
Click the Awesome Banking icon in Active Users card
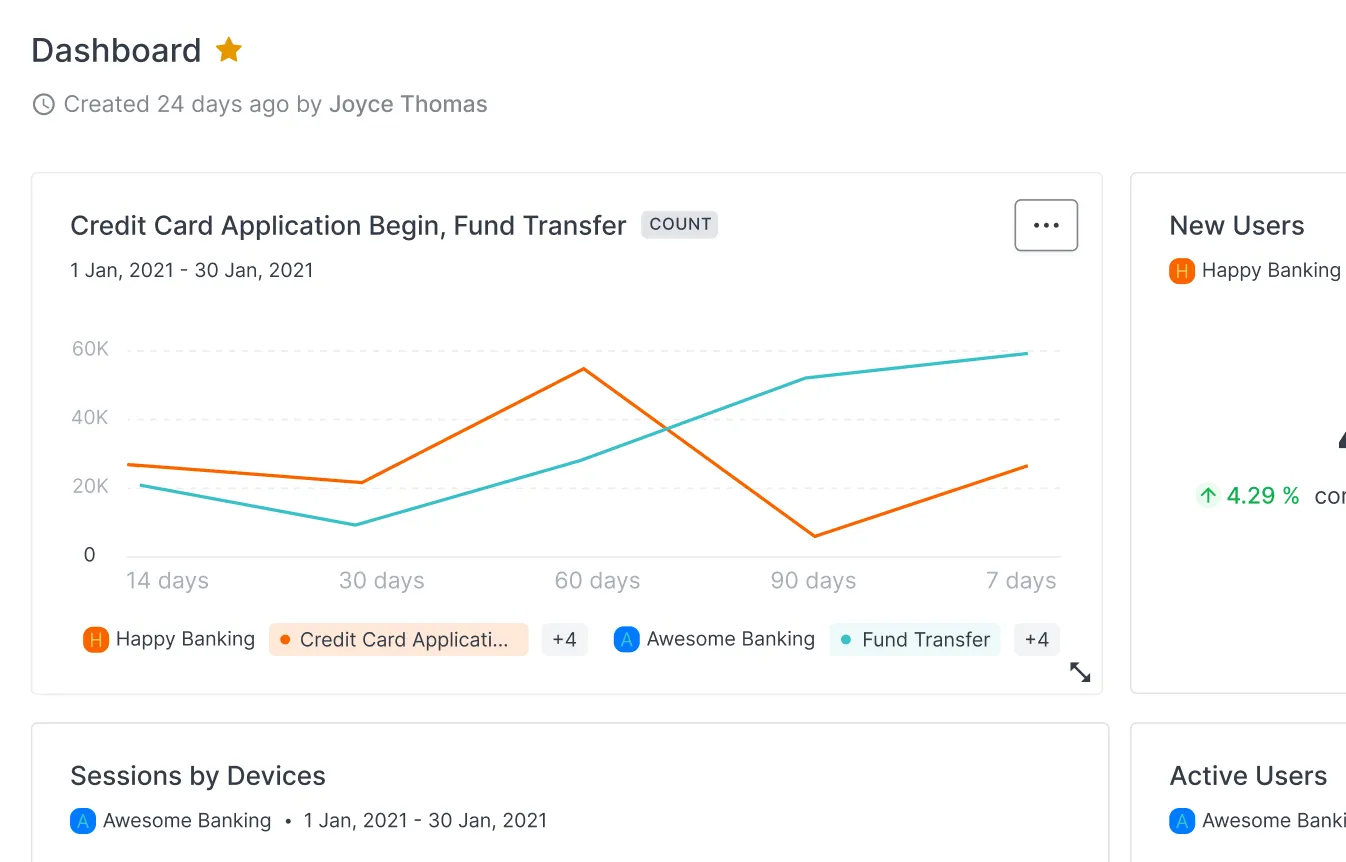[x=1182, y=820]
